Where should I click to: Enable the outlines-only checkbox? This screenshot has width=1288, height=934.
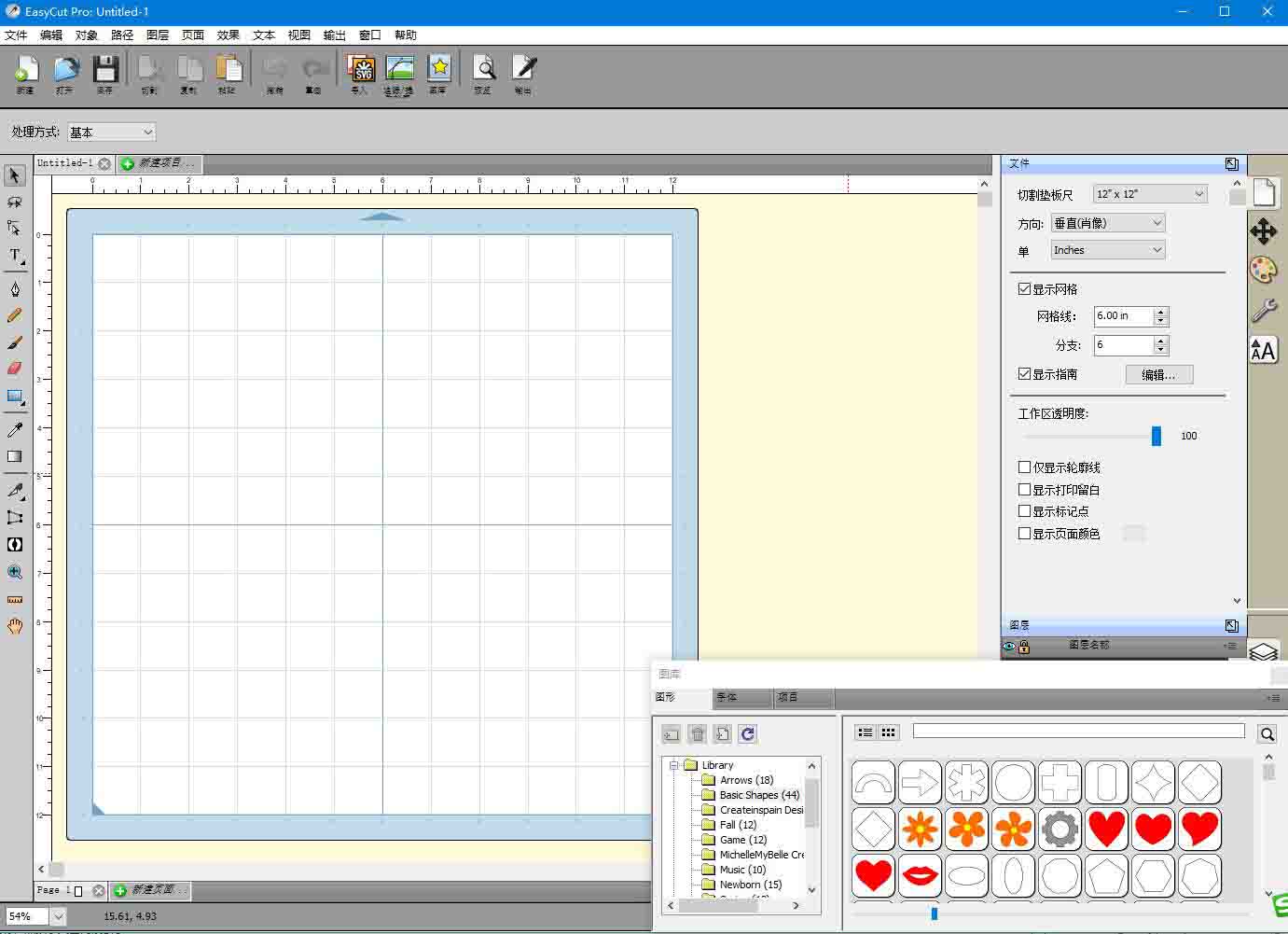[x=1024, y=467]
